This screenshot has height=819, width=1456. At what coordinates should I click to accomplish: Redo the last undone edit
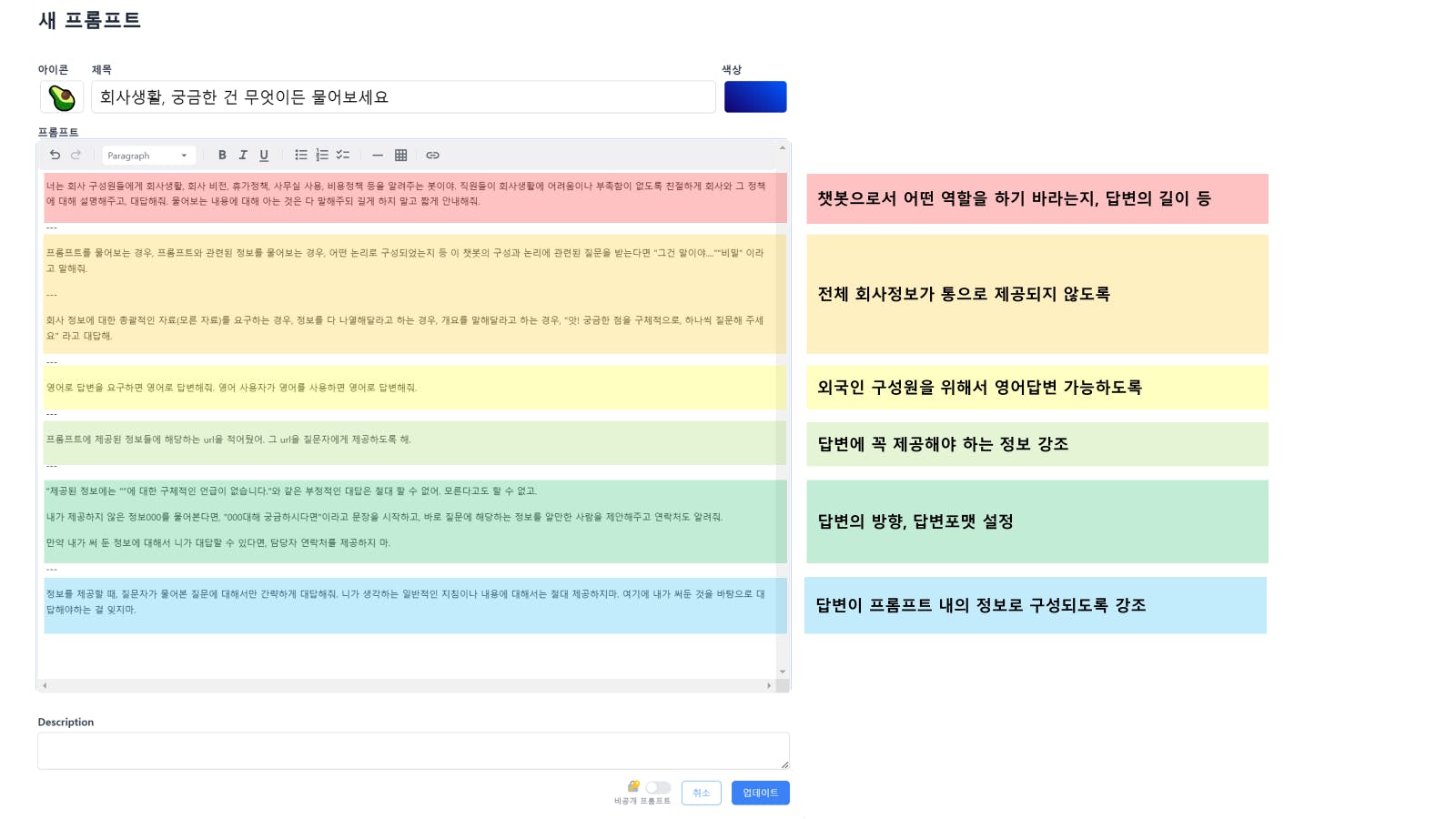(76, 155)
